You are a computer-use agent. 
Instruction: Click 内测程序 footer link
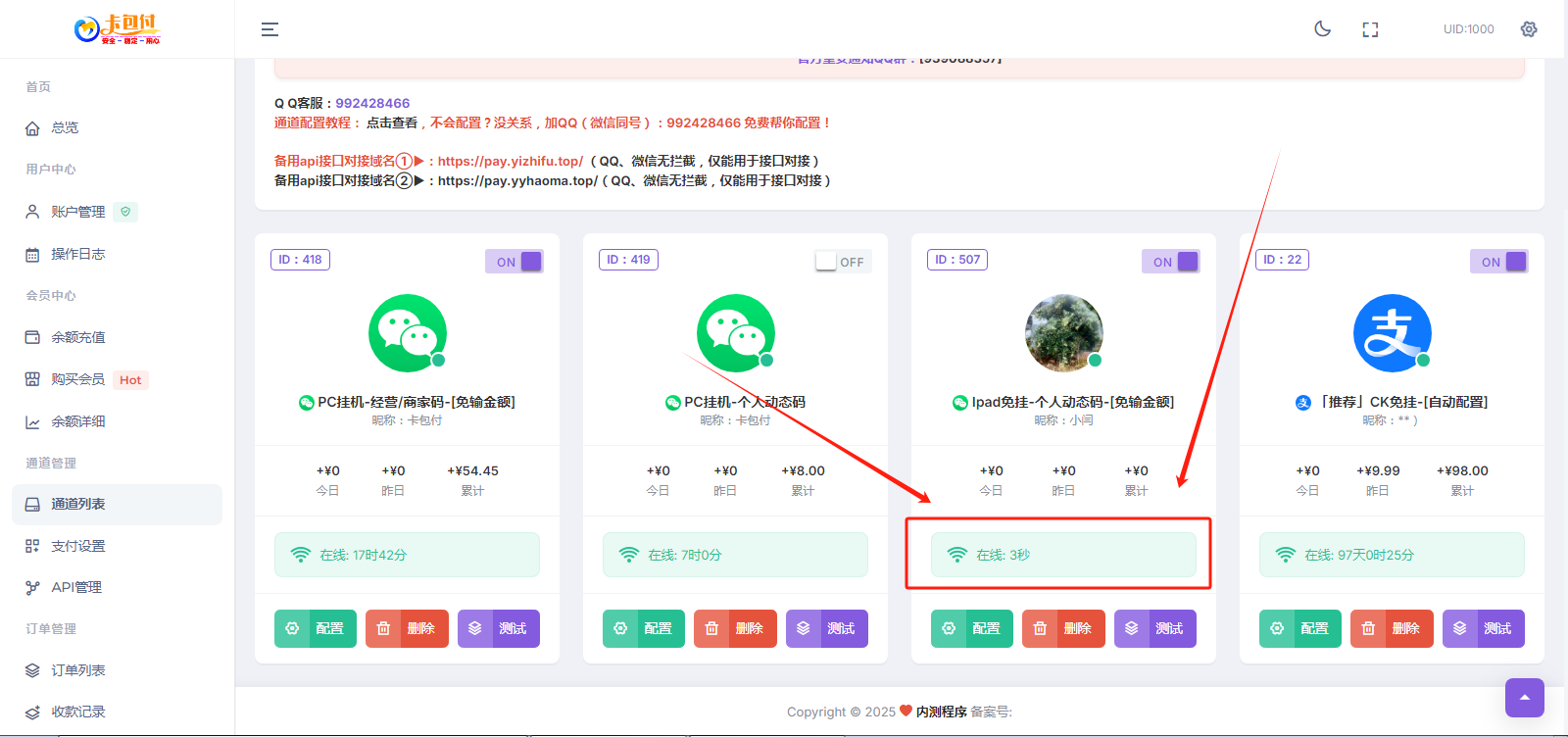(942, 712)
